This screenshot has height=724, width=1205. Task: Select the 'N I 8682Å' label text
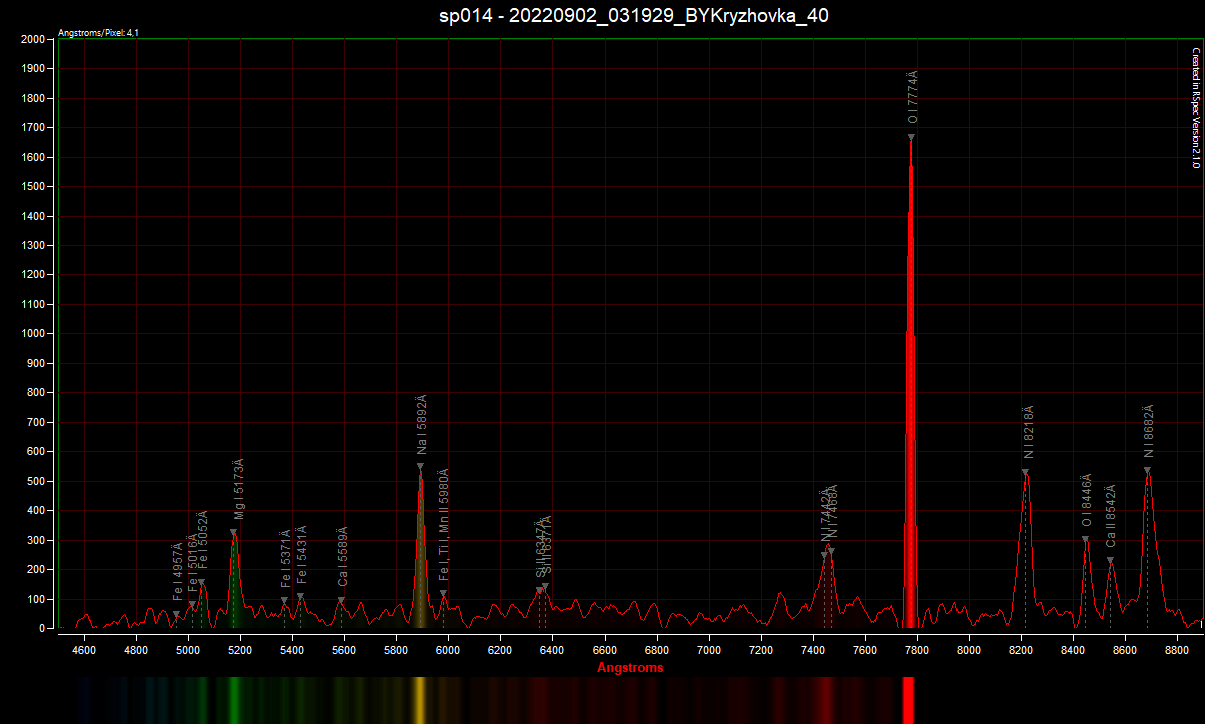click(1149, 431)
